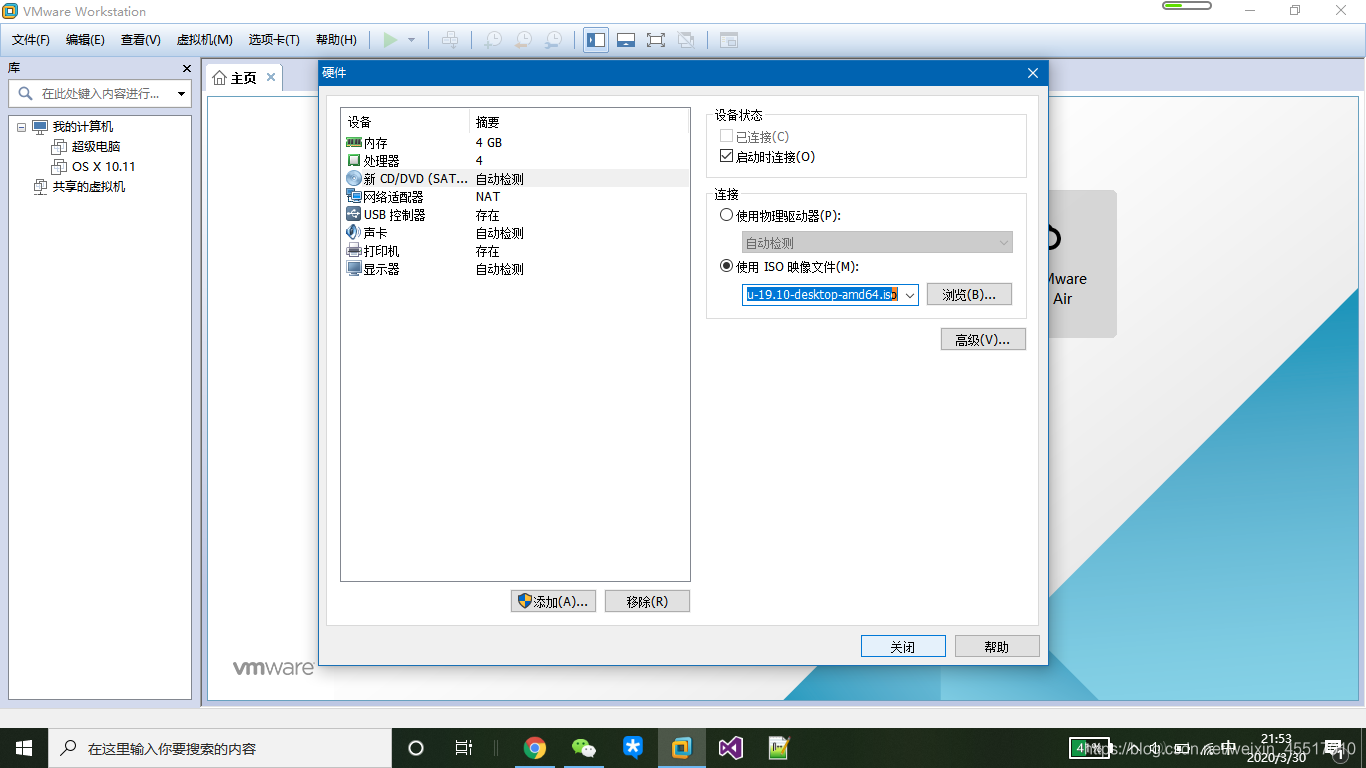Open the View menu
The width and height of the screenshot is (1366, 768).
coord(141,40)
